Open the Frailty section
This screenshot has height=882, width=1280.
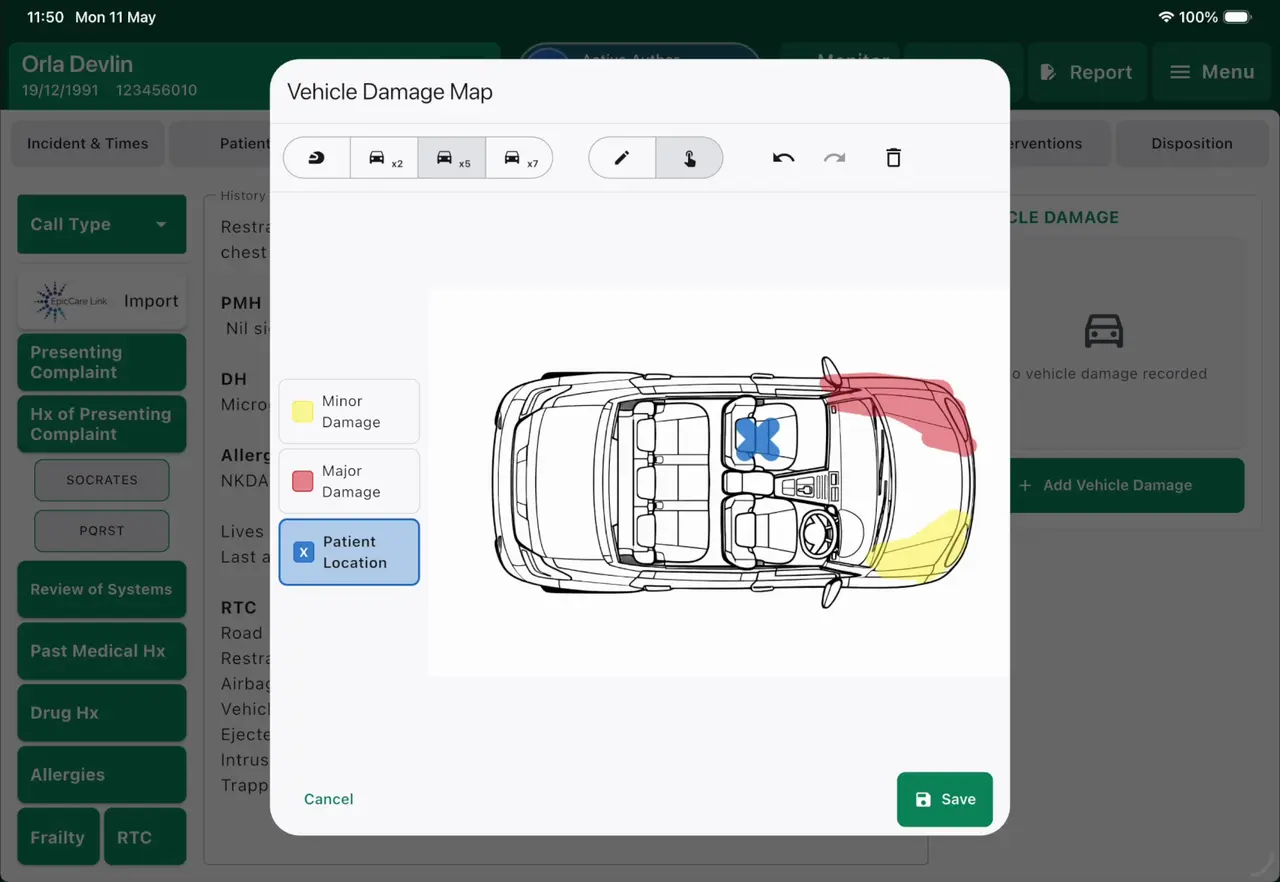[58, 837]
